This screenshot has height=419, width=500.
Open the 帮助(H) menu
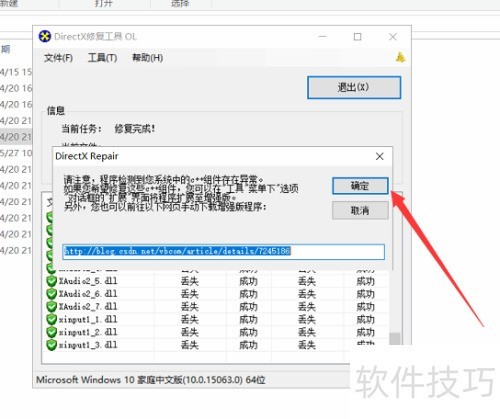tap(147, 58)
